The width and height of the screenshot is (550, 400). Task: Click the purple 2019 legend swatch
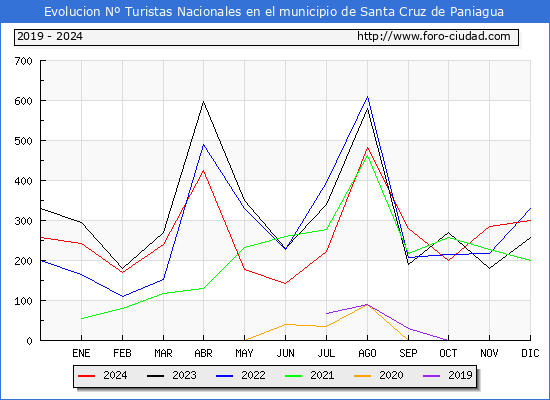pyautogui.click(x=431, y=376)
